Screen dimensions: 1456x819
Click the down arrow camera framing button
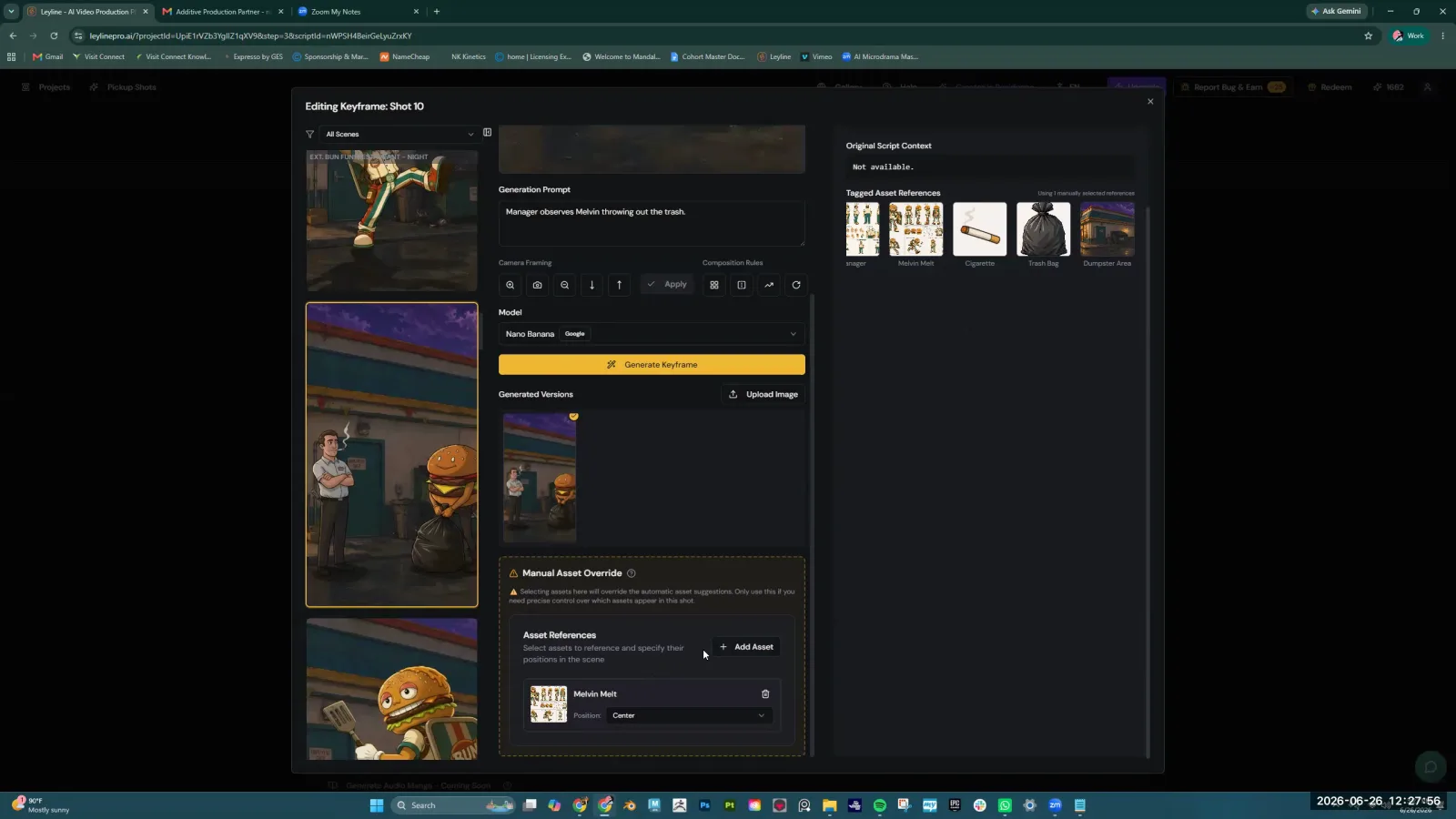(x=591, y=285)
